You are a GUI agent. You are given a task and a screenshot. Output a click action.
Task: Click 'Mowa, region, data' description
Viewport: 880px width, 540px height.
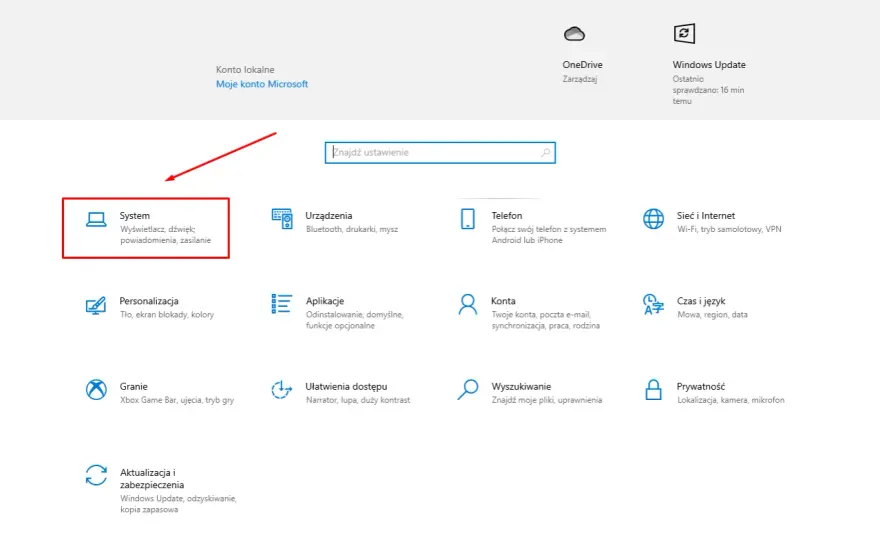point(712,314)
